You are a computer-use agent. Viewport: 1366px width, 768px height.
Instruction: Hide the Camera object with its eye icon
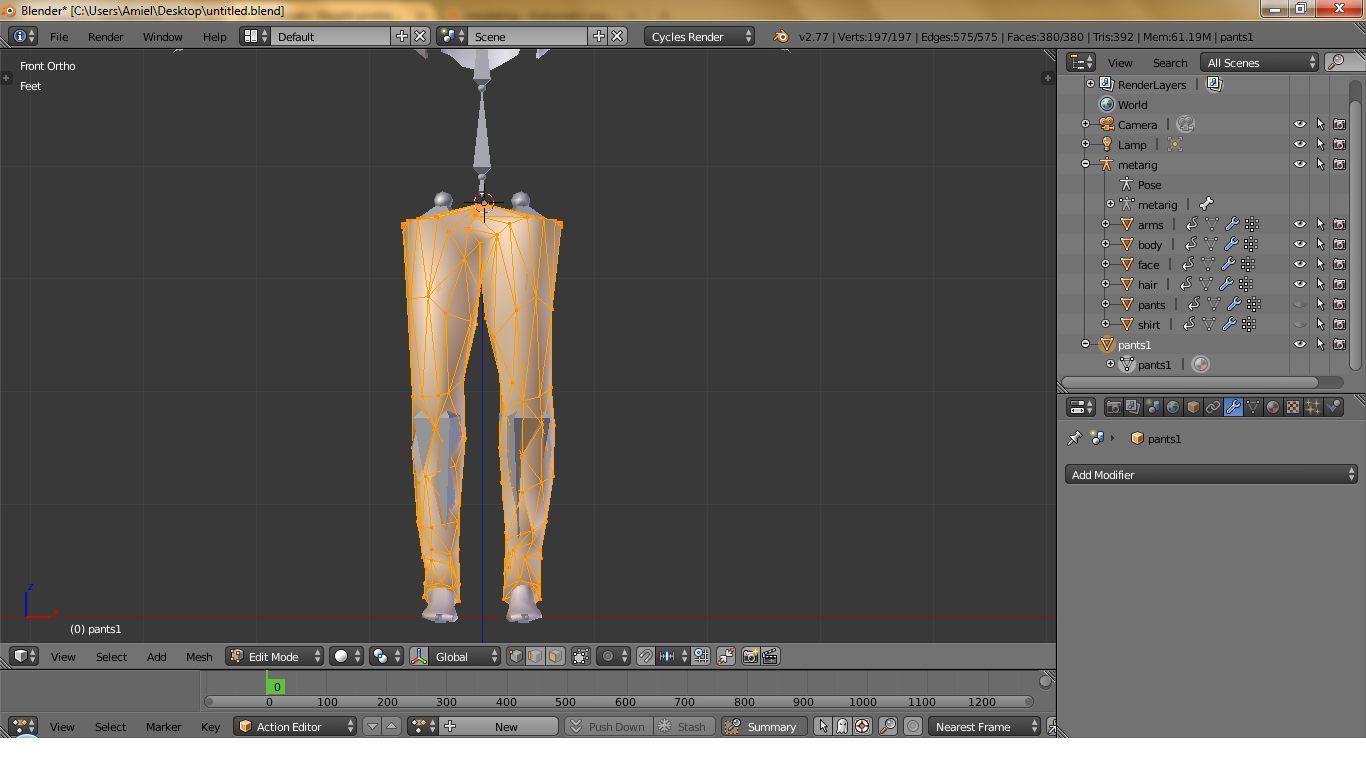coord(1300,124)
